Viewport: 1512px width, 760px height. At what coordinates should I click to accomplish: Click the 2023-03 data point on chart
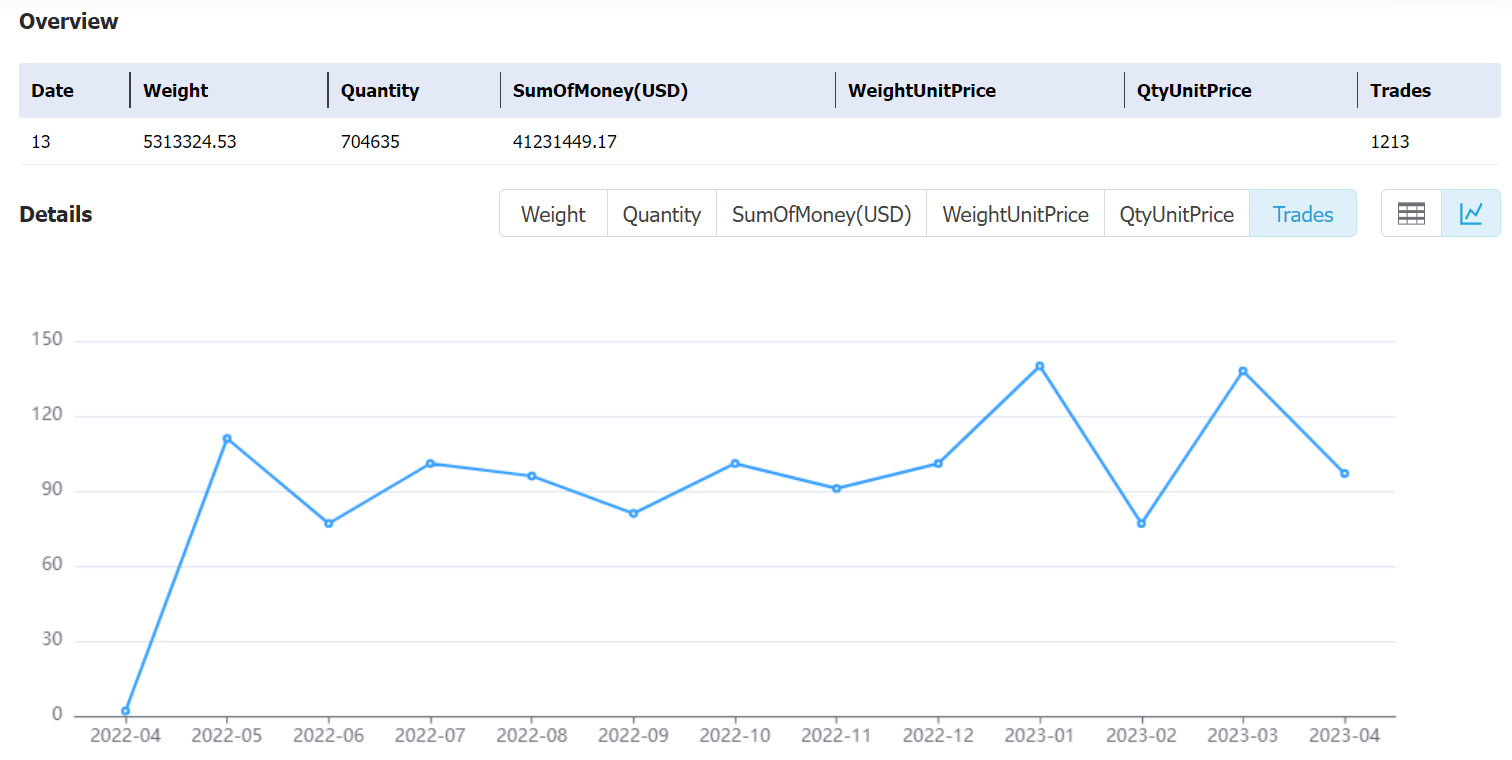click(x=1243, y=371)
